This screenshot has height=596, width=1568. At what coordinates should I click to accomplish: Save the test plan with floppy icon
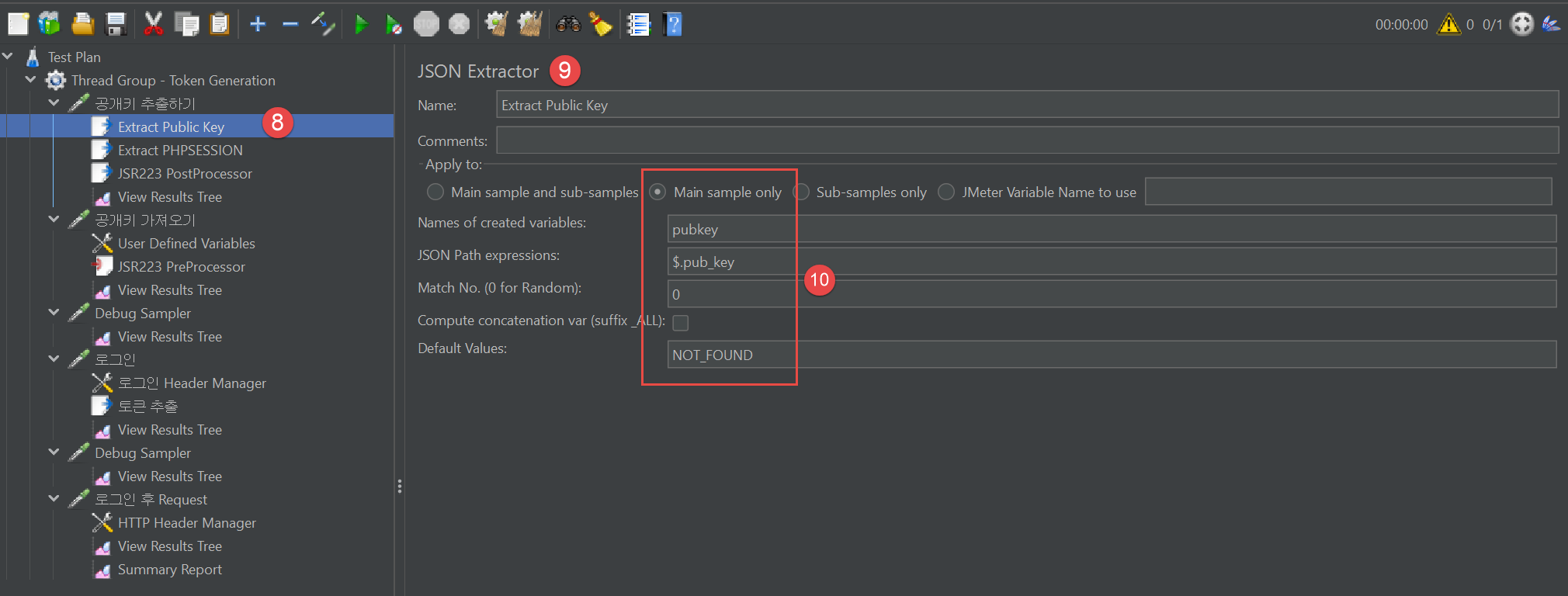pyautogui.click(x=116, y=24)
